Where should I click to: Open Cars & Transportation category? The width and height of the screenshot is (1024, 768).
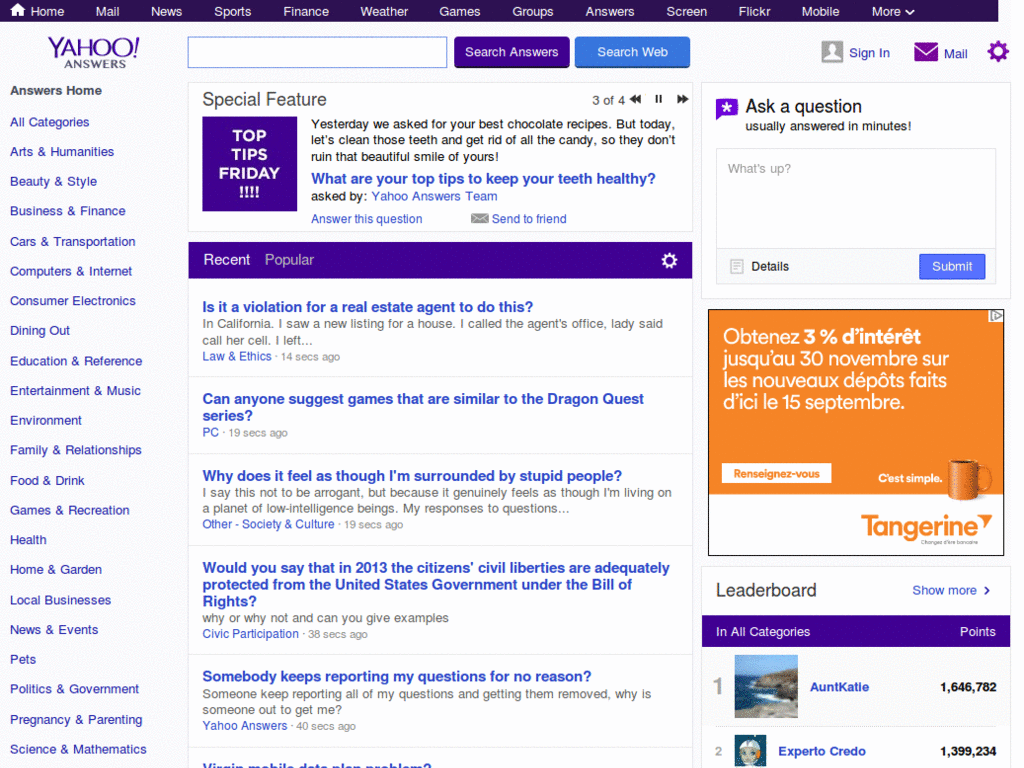(x=72, y=242)
